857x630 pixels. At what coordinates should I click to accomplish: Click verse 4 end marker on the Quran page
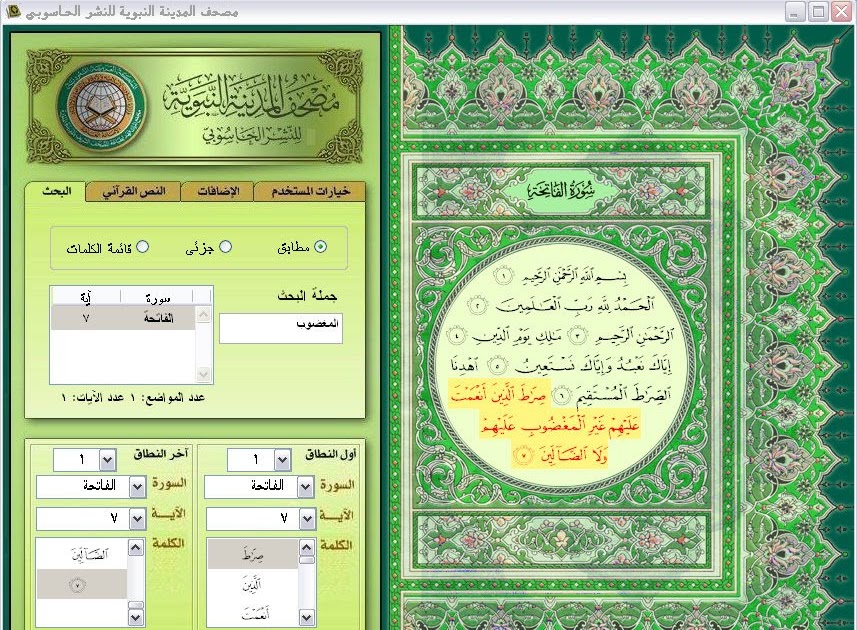456,335
